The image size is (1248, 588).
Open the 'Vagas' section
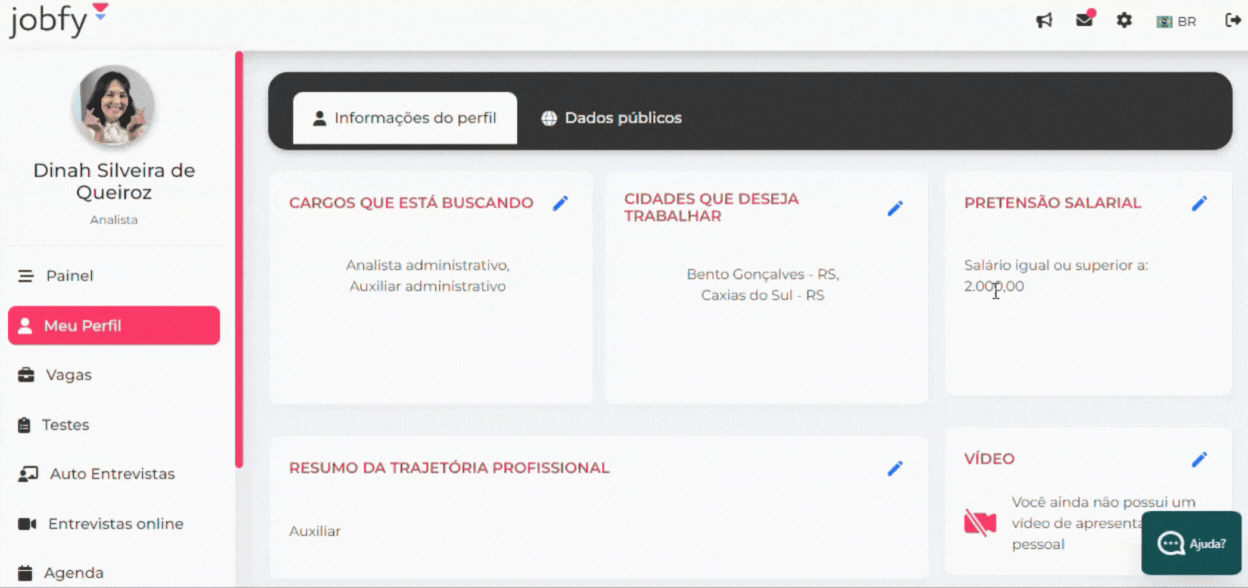pyautogui.click(x=70, y=375)
